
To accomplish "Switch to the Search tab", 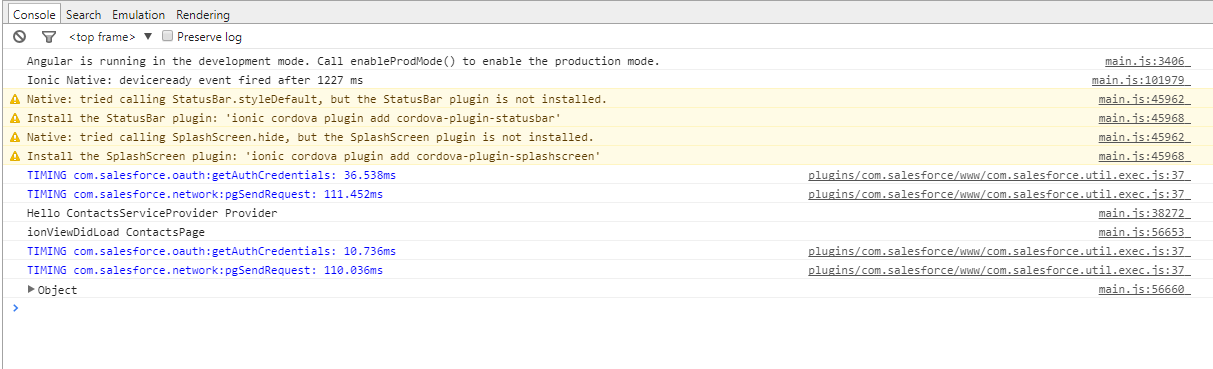I will point(84,15).
